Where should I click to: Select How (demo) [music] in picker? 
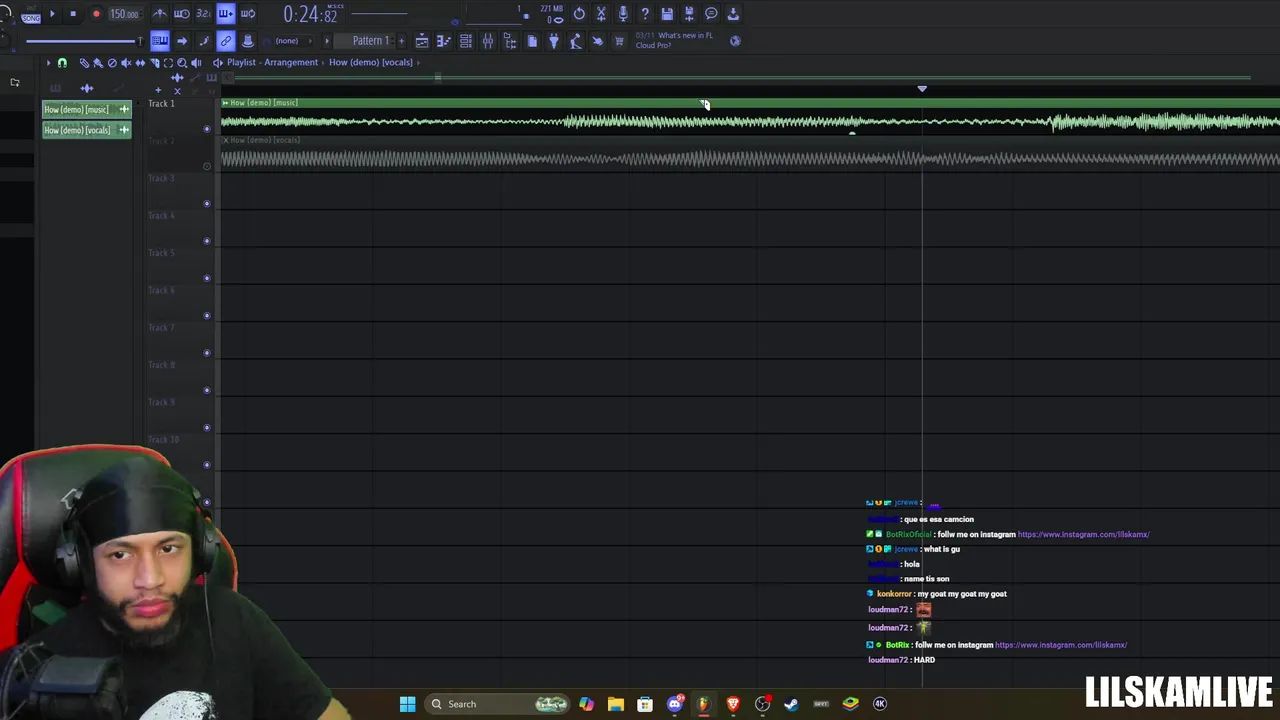[86, 109]
